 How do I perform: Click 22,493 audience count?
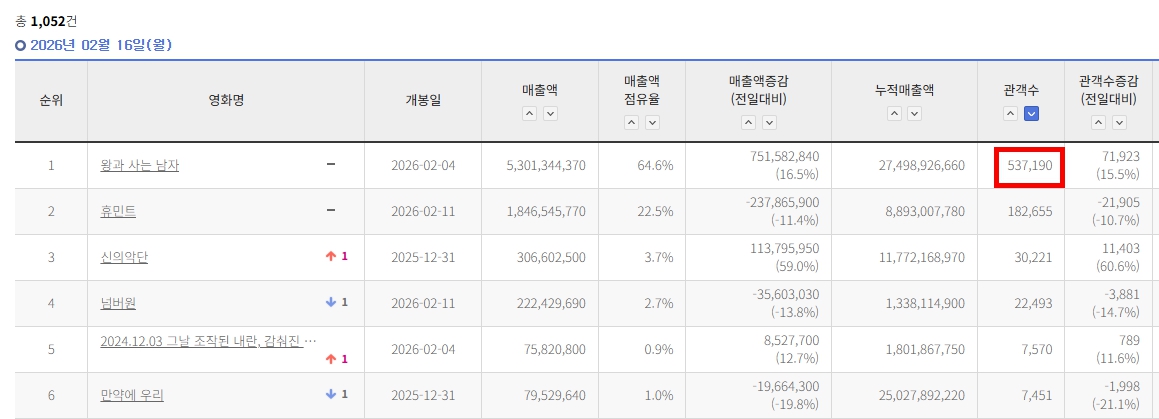pyautogui.click(x=1034, y=303)
